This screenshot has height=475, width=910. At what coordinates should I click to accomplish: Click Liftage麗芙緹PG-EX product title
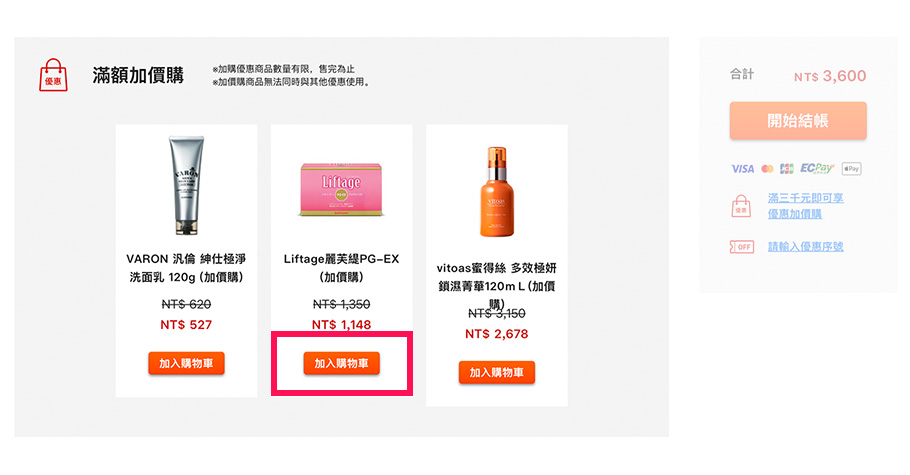(x=341, y=268)
